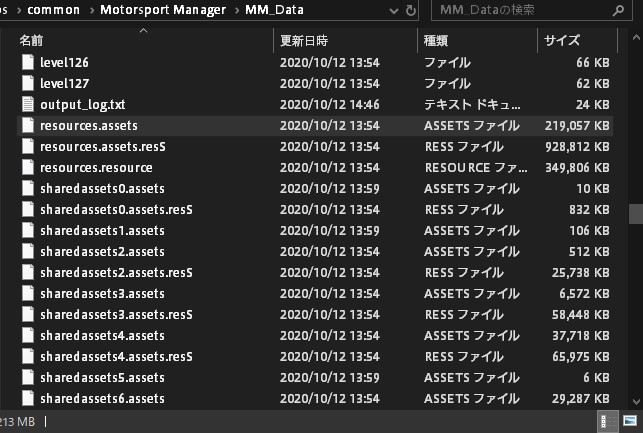643x433 pixels.
Task: Click the file icon of sharedassets0.assets
Action: coord(28,188)
